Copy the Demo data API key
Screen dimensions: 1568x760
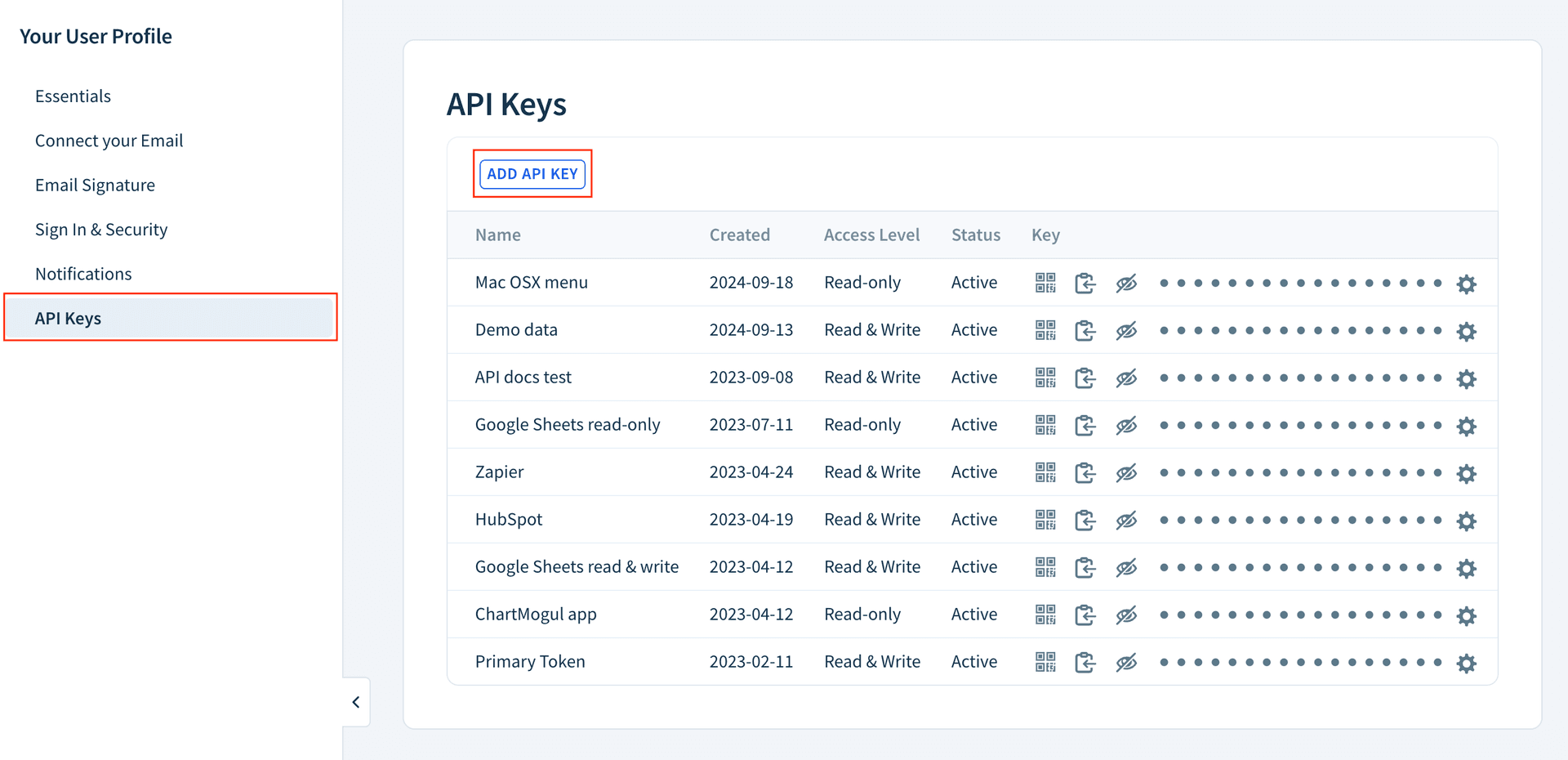pos(1085,330)
